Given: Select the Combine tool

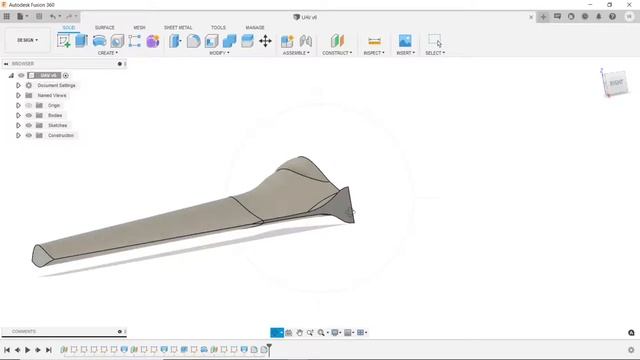Looking at the screenshot, I should 229,41.
